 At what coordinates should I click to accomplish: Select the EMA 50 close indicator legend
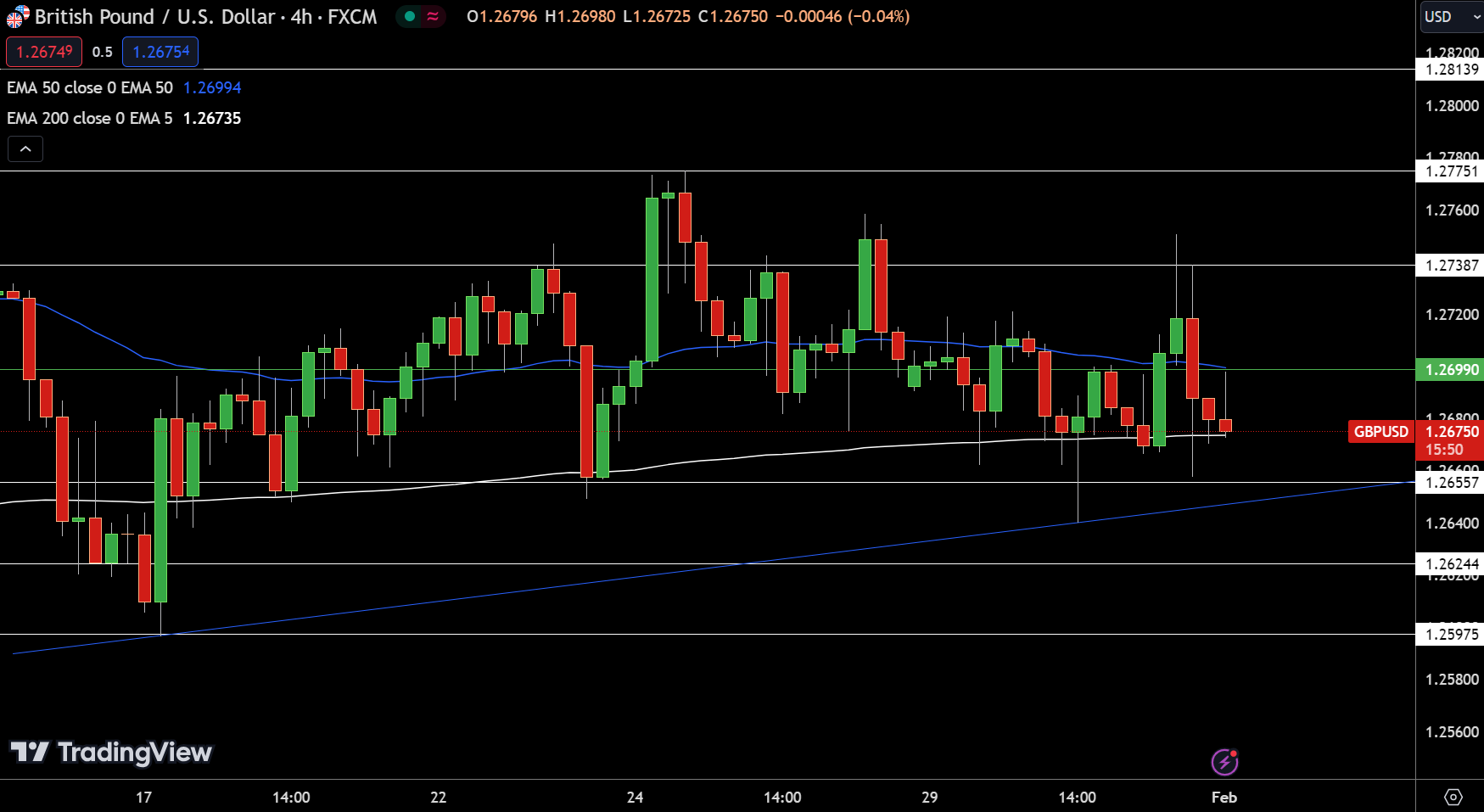point(90,87)
